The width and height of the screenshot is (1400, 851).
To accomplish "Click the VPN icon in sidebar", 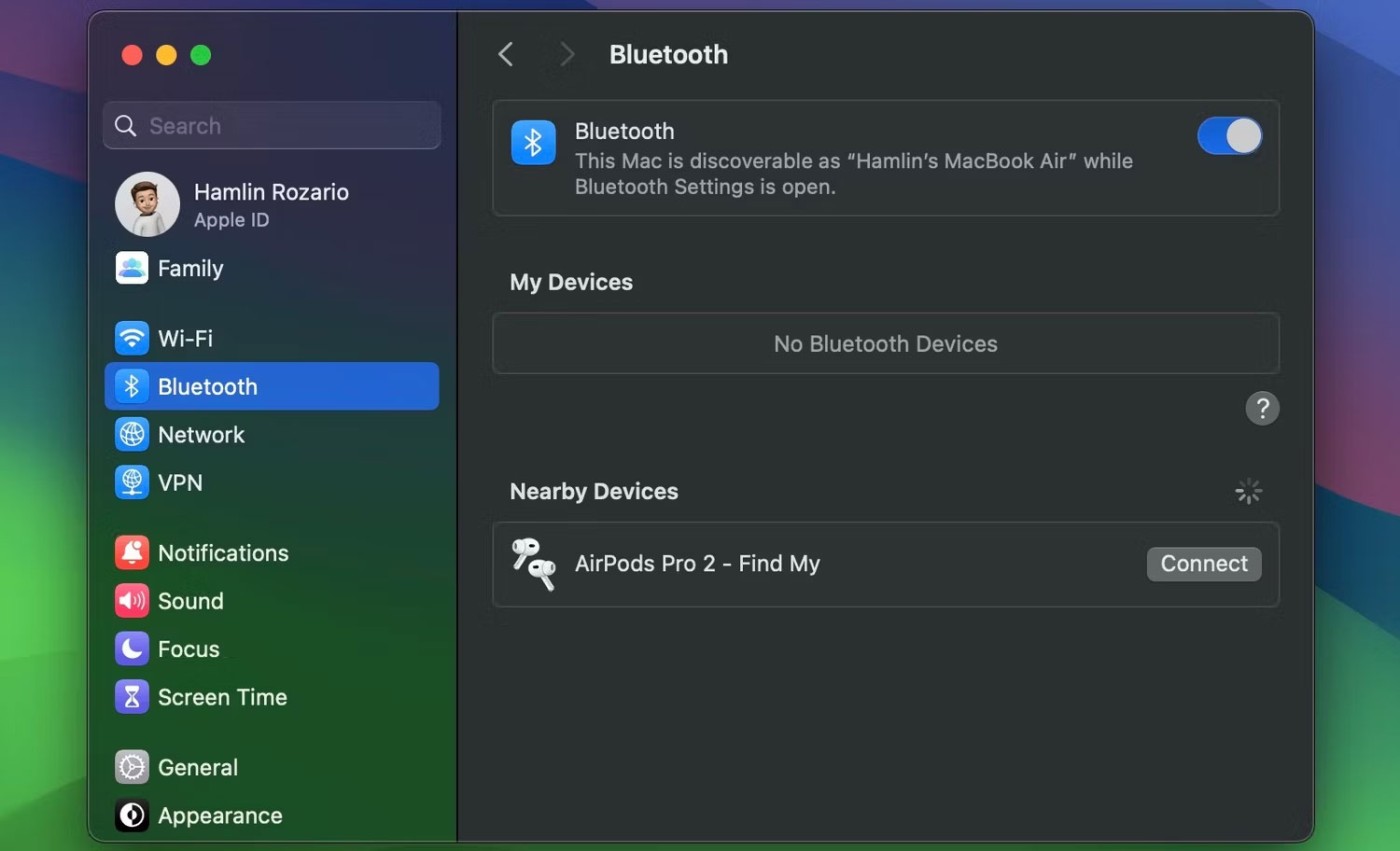I will [132, 483].
